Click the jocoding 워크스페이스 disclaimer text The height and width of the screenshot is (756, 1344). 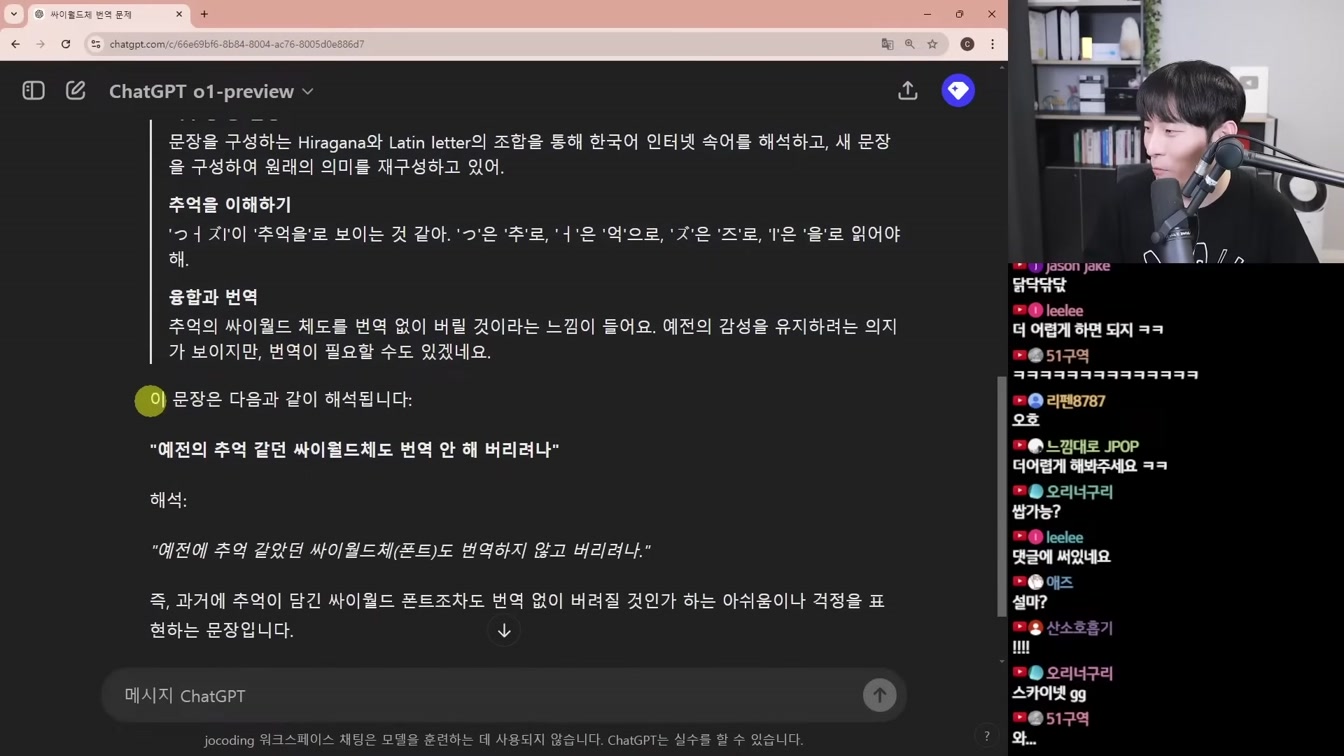(504, 740)
